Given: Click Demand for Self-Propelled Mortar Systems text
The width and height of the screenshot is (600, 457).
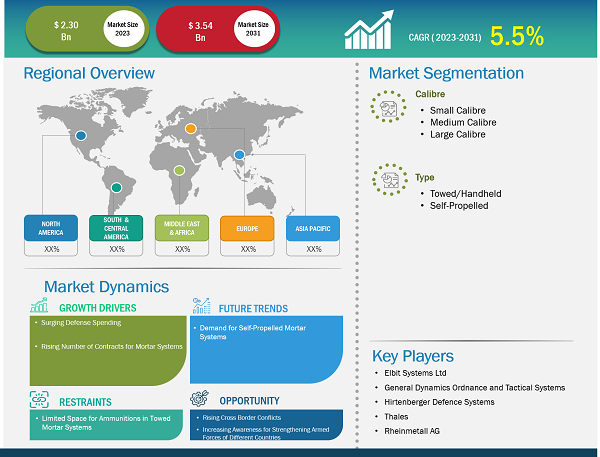Looking at the screenshot, I should tap(253, 332).
